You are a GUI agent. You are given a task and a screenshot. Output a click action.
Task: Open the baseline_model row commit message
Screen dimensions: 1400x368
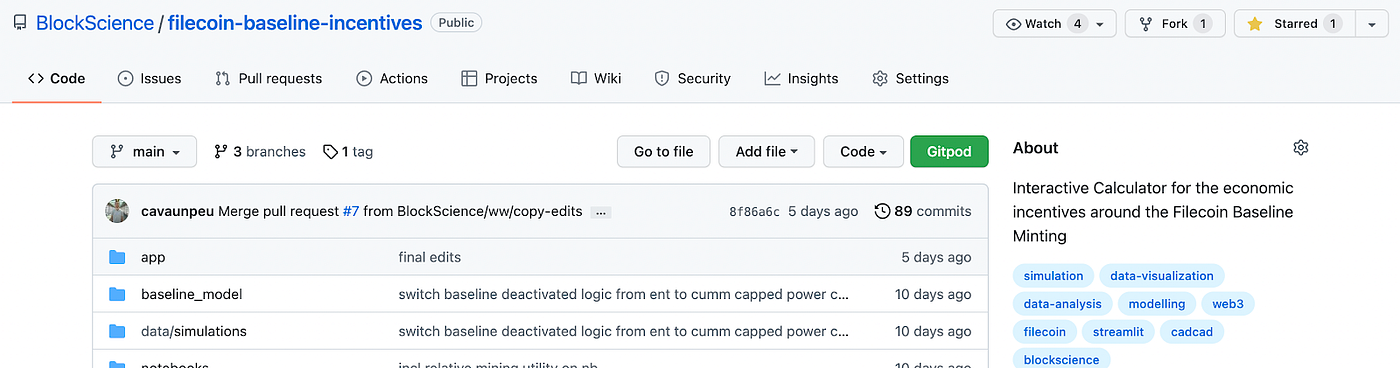624,294
